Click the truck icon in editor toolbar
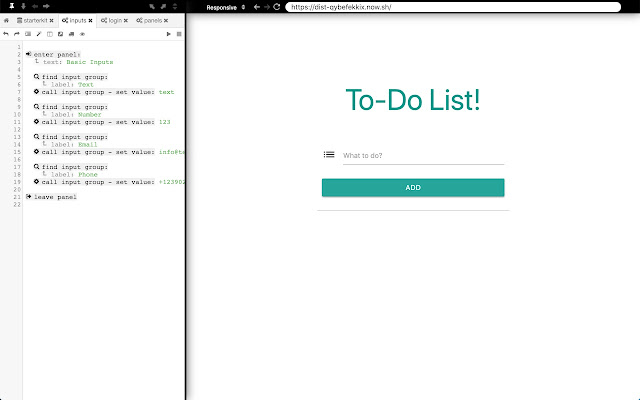 [71, 34]
